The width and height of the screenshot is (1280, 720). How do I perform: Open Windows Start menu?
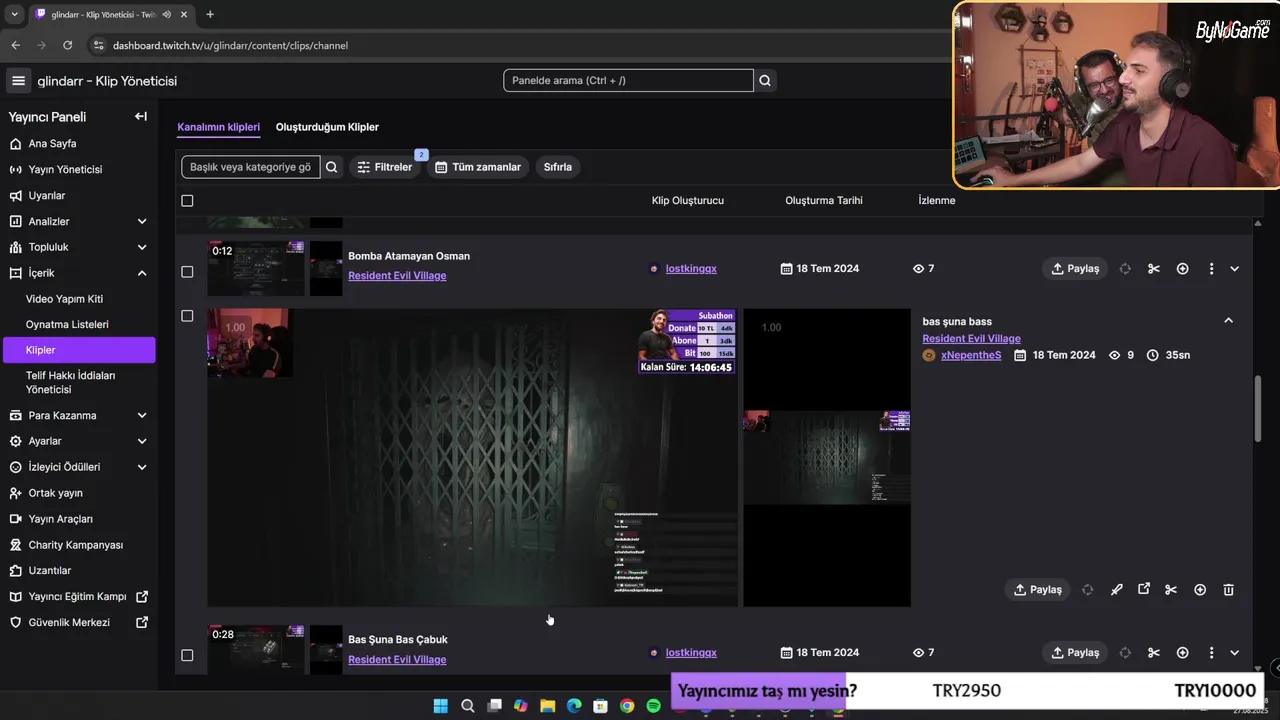tap(440, 706)
